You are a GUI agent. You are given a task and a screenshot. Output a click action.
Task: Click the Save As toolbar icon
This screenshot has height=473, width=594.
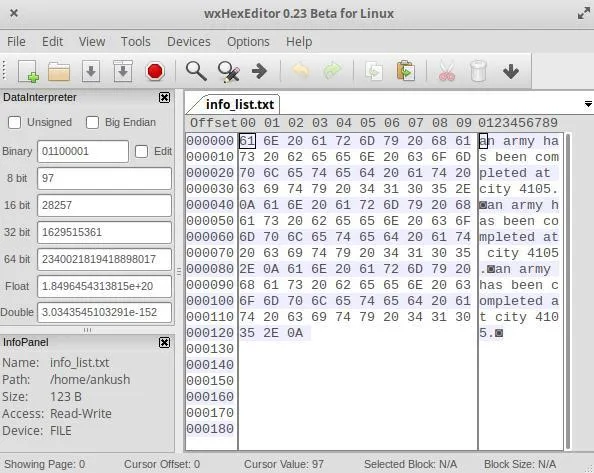[x=123, y=71]
